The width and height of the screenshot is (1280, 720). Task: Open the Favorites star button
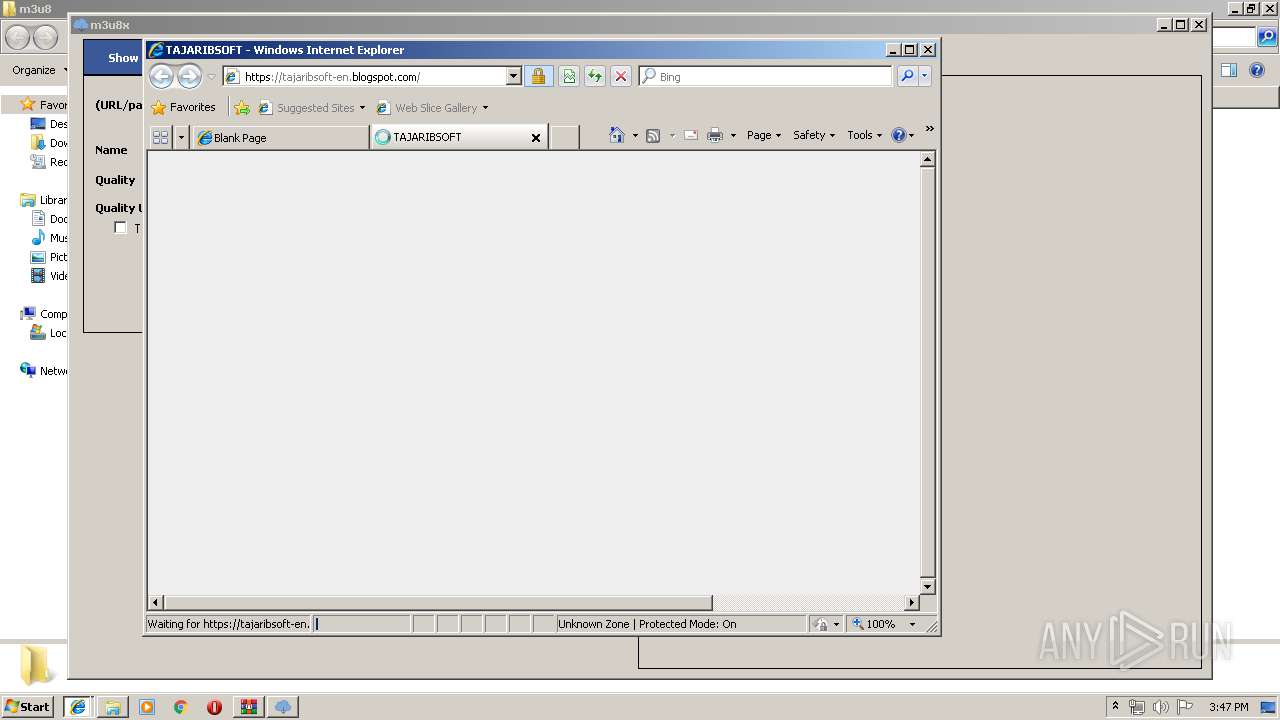click(183, 107)
